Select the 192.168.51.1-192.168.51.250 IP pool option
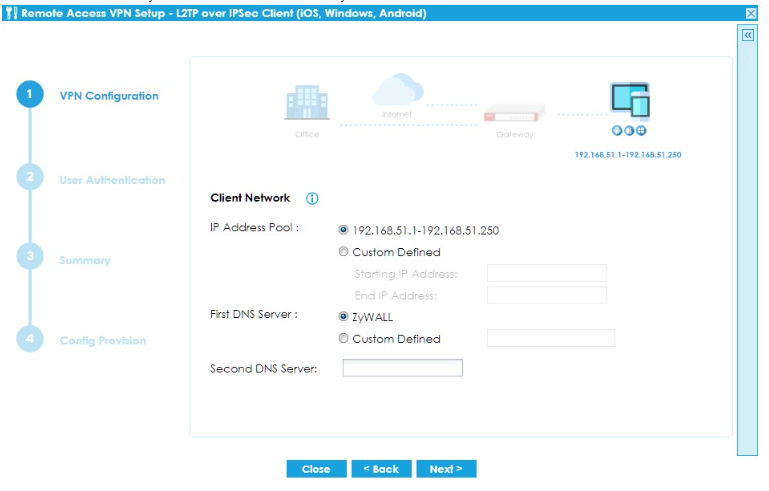The height and width of the screenshot is (491, 769). pyautogui.click(x=344, y=230)
